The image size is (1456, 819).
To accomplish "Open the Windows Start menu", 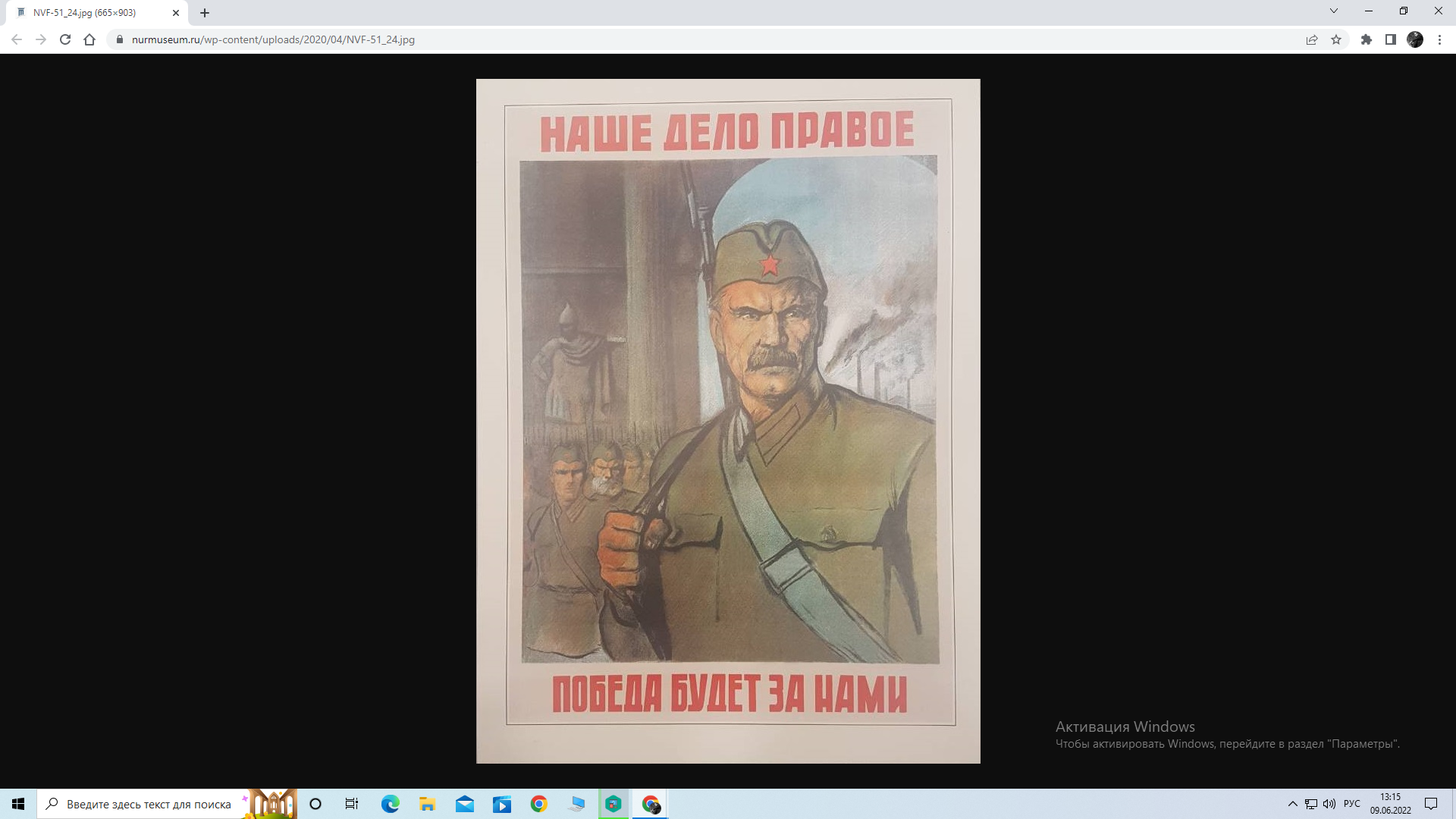I will (x=18, y=804).
